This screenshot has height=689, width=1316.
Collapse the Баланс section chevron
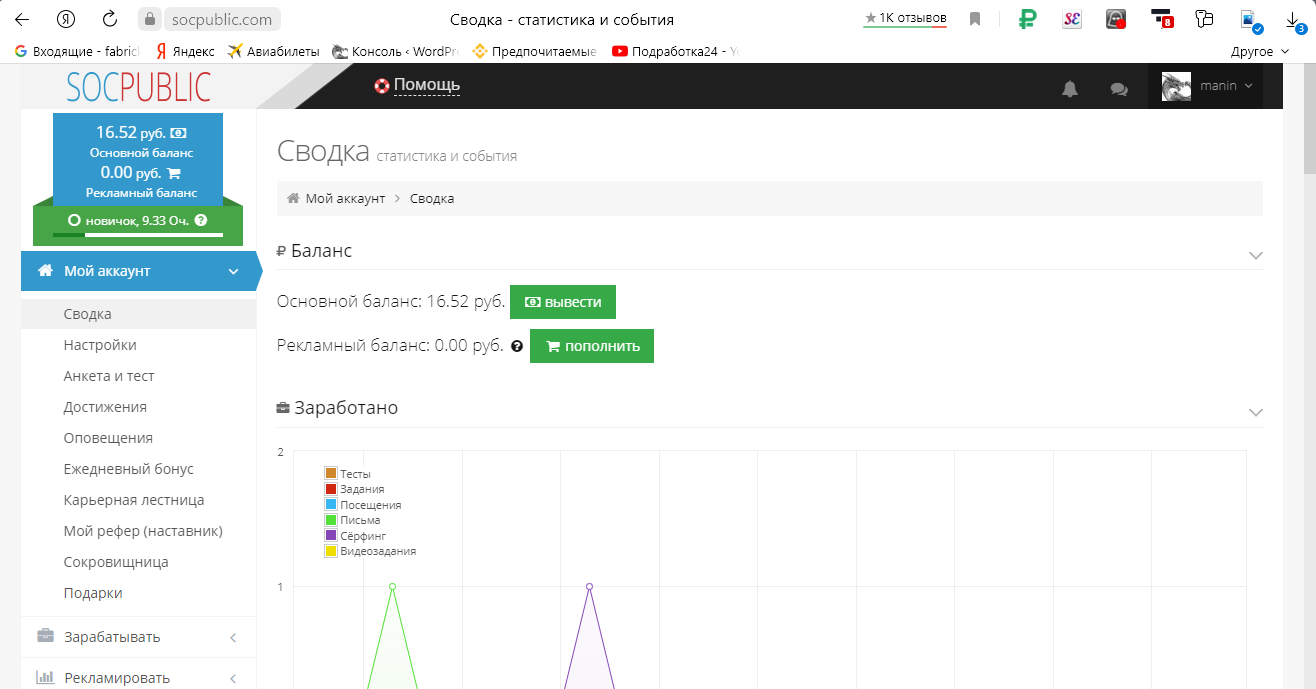[x=1256, y=255]
